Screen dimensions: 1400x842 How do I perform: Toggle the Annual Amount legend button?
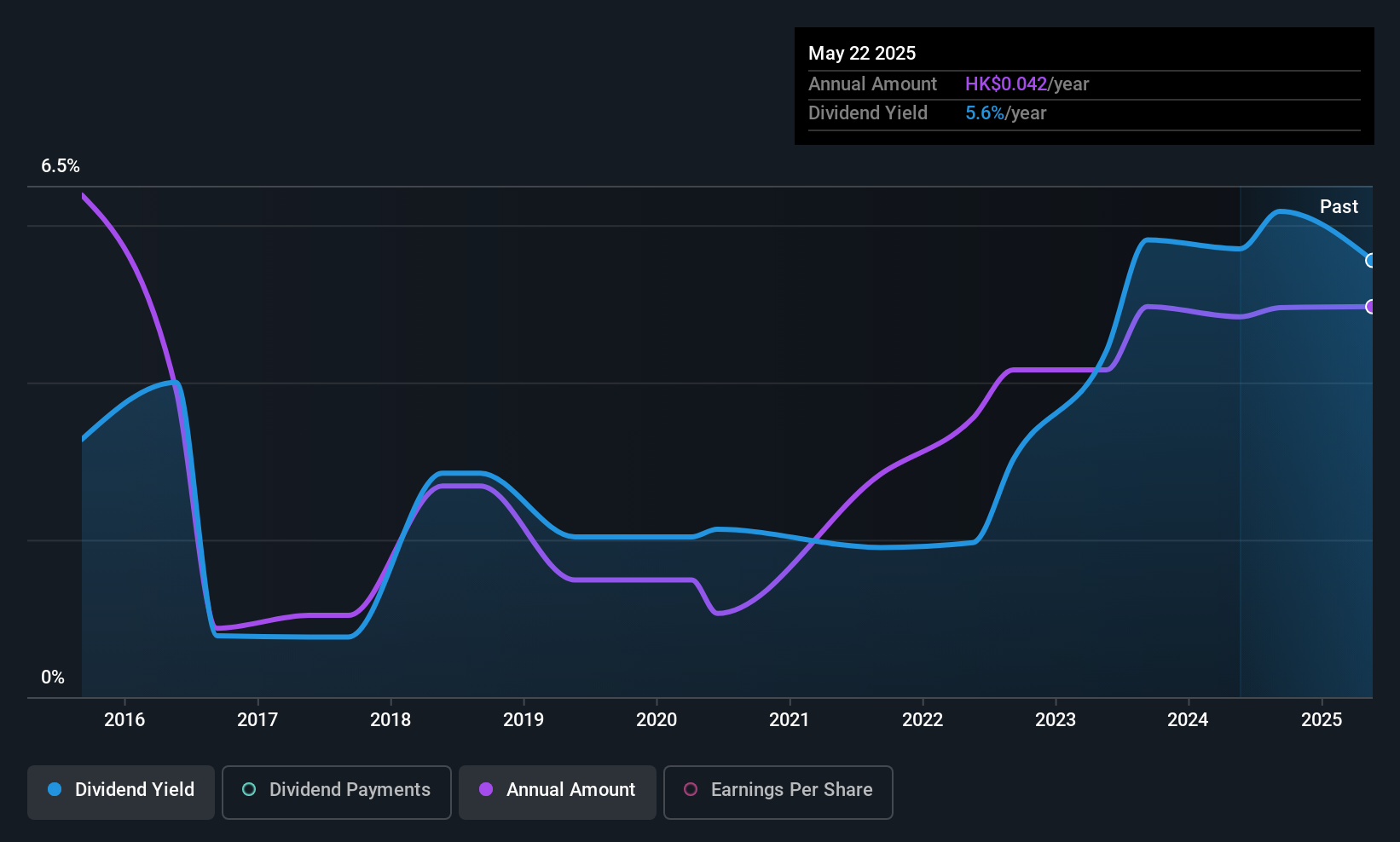point(558,792)
